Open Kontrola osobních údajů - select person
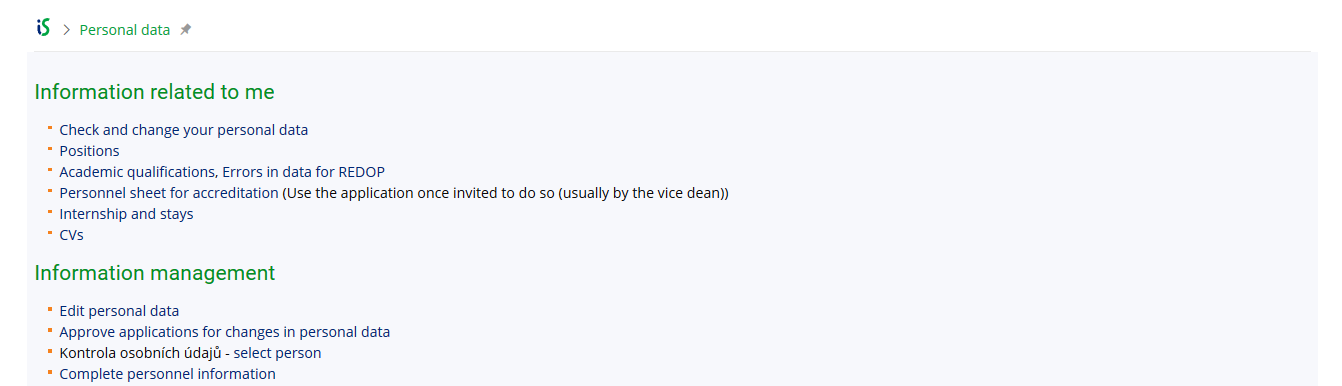 coord(190,353)
